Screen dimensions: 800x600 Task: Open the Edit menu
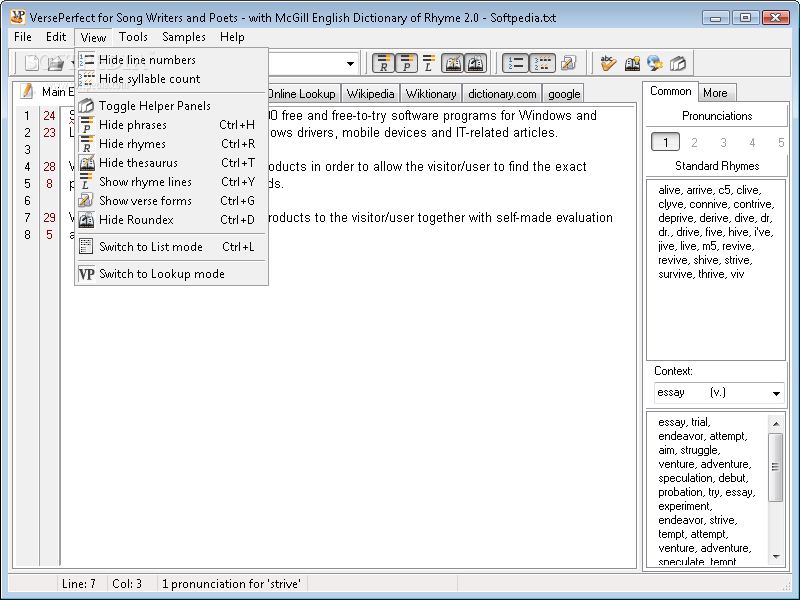[x=56, y=37]
